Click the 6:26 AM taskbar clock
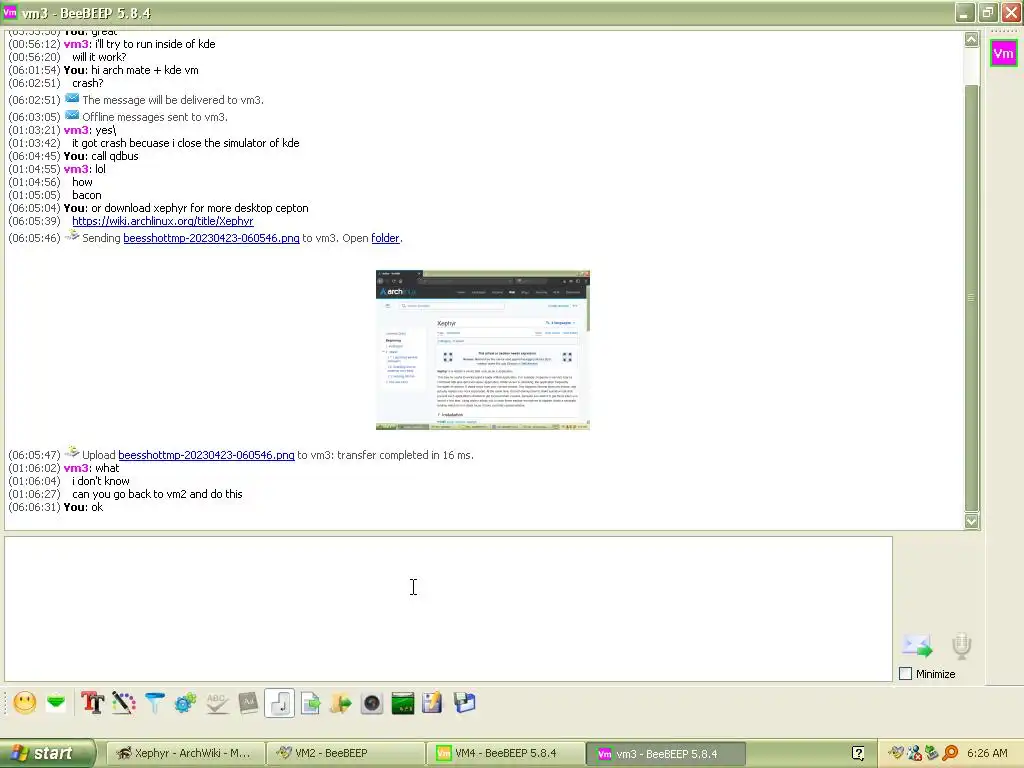Screen dimensions: 1024x768 (x=987, y=753)
